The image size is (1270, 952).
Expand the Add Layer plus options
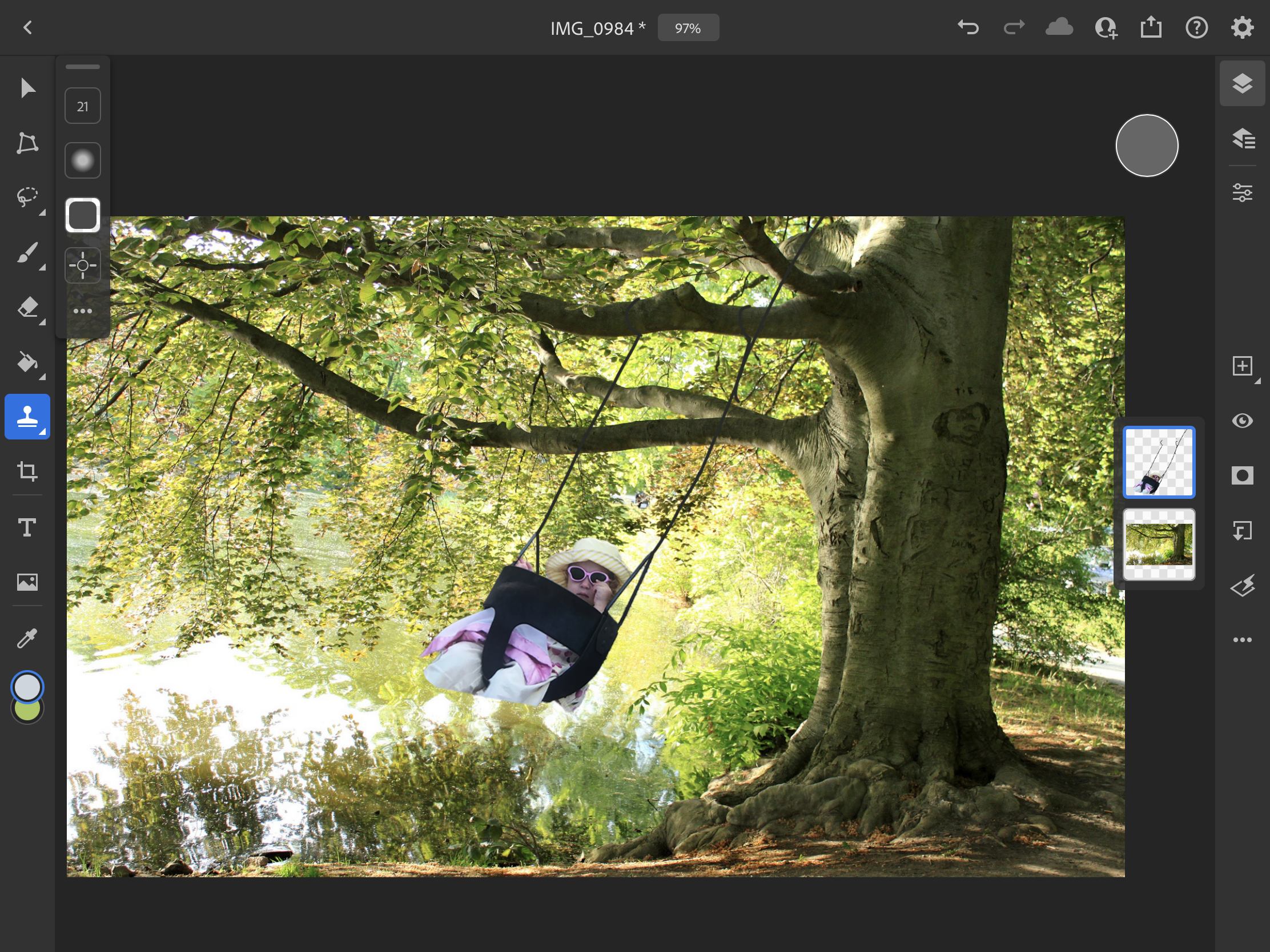pos(1242,366)
